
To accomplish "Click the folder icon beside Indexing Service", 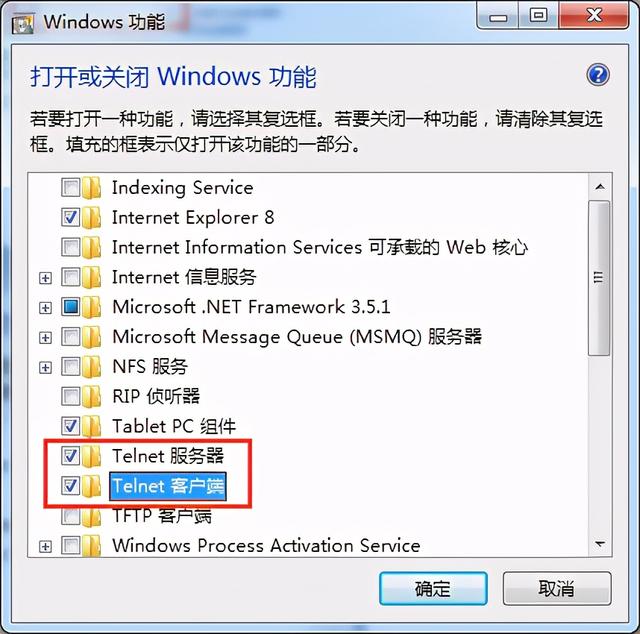I will coord(91,188).
